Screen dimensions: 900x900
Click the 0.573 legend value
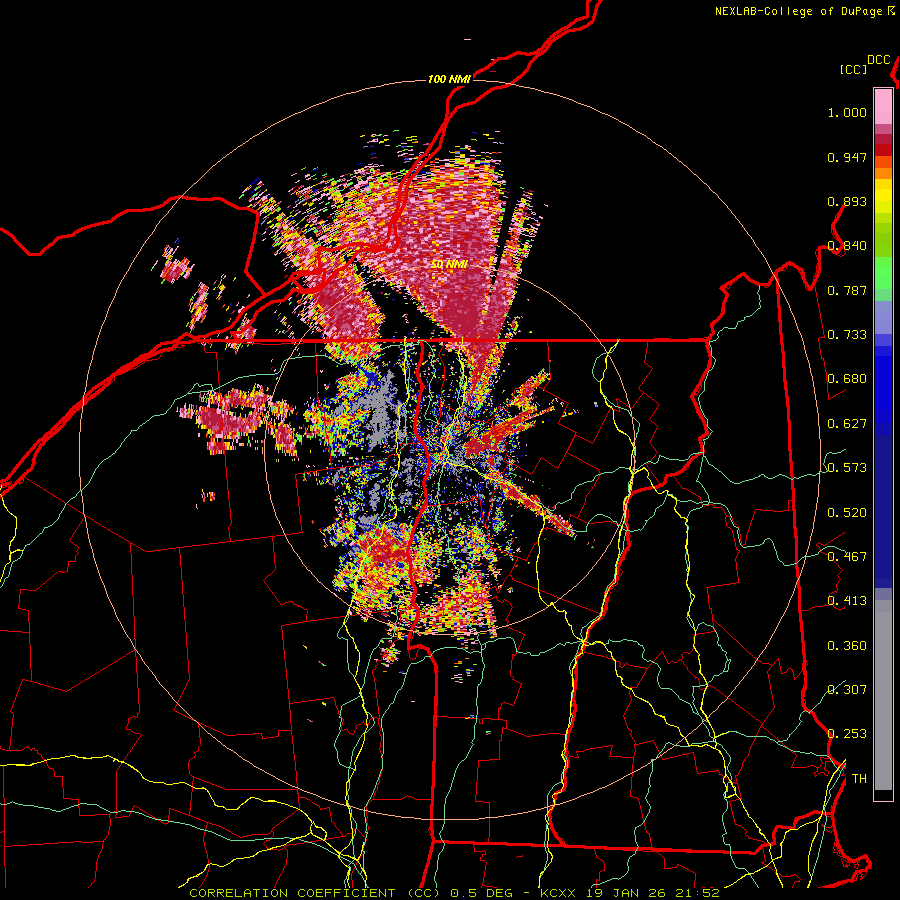coord(847,468)
